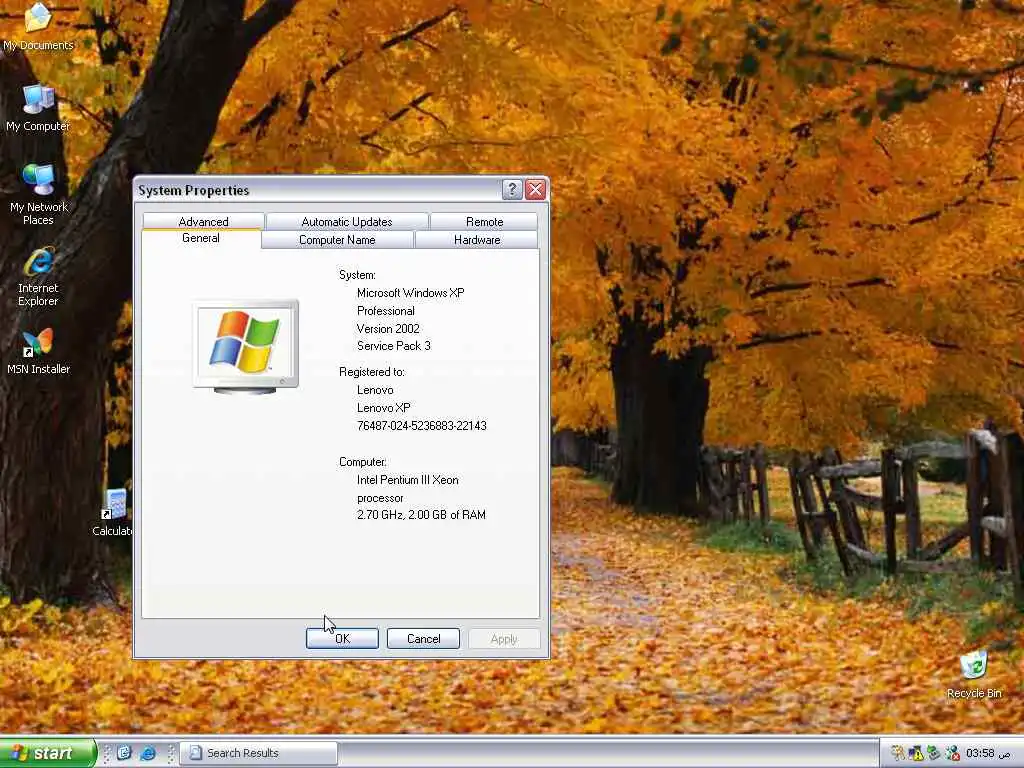Select the MSN Installer shortcut

[x=38, y=352]
